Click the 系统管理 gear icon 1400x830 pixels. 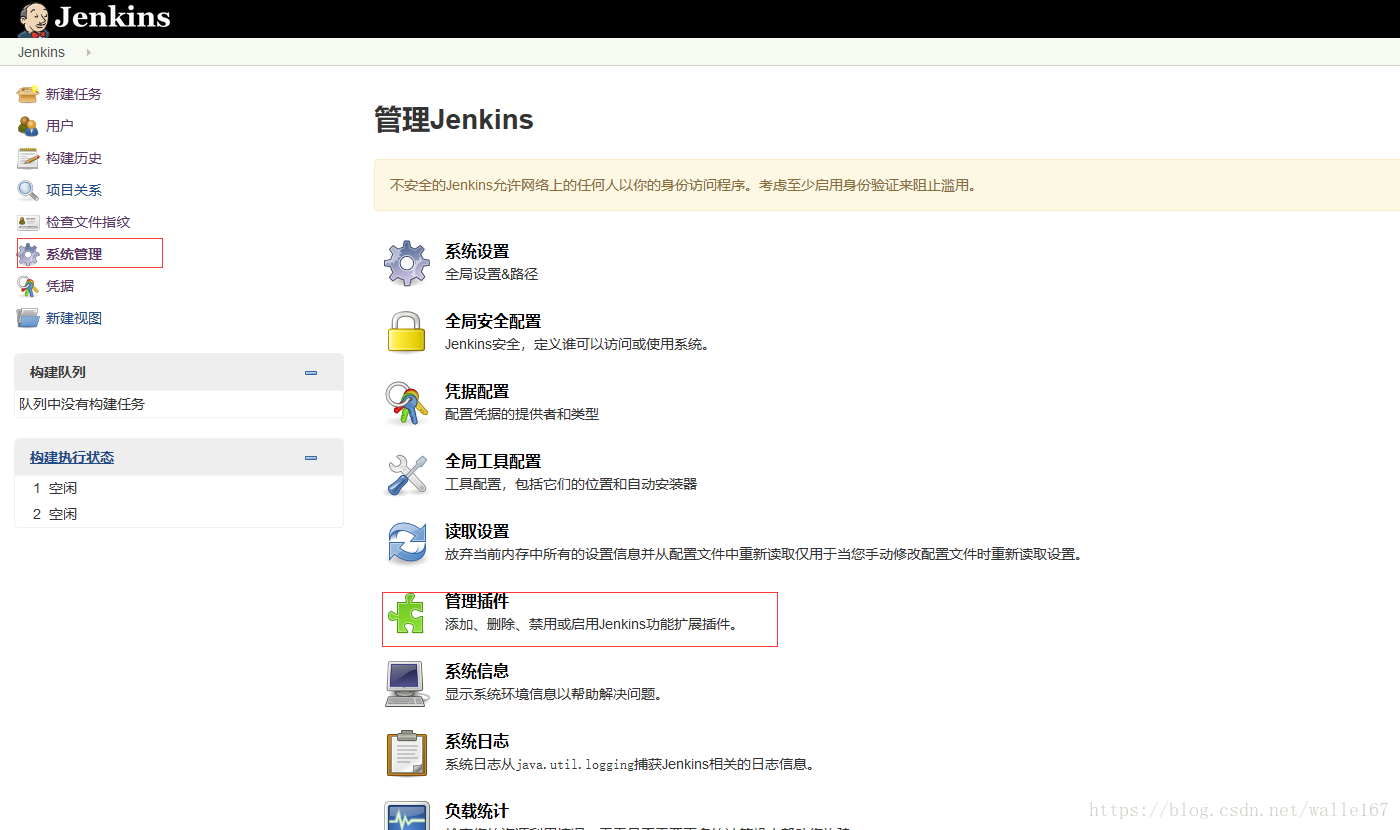click(28, 254)
